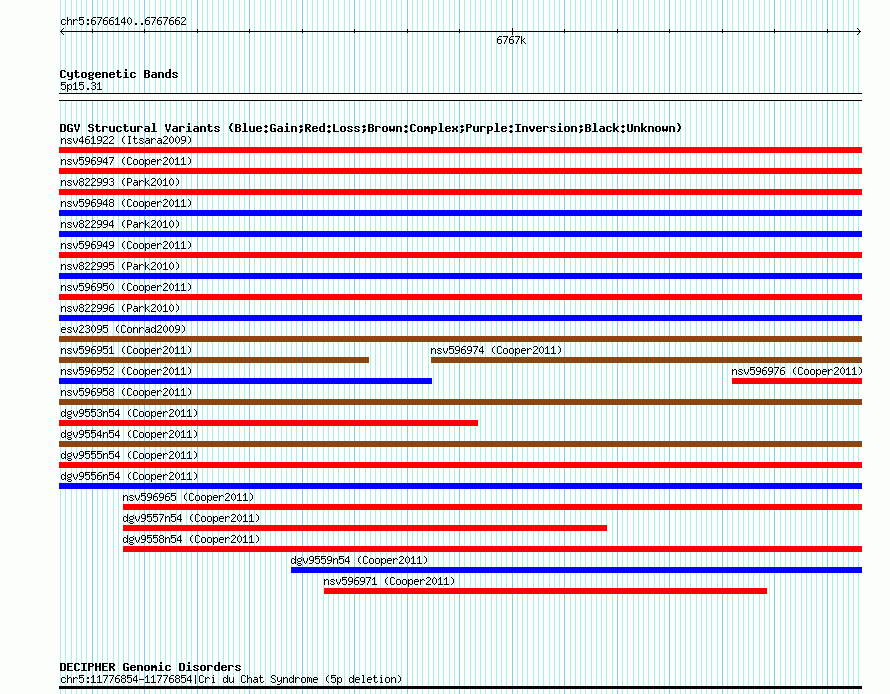Screen dimensions: 890x694
Task: Click the 6767k ruler tick label
Action: [x=511, y=40]
